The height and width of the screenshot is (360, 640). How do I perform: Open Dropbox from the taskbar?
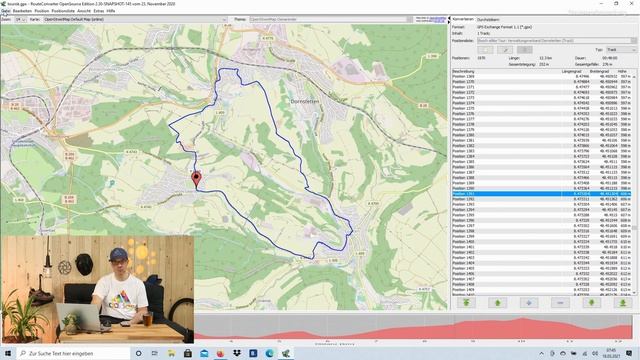click(236, 353)
